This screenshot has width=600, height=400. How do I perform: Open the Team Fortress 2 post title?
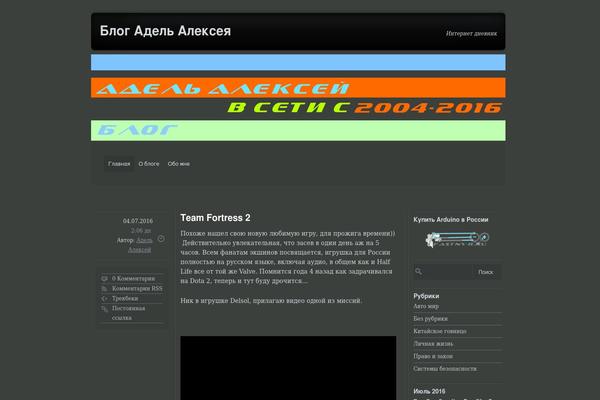pyautogui.click(x=215, y=218)
